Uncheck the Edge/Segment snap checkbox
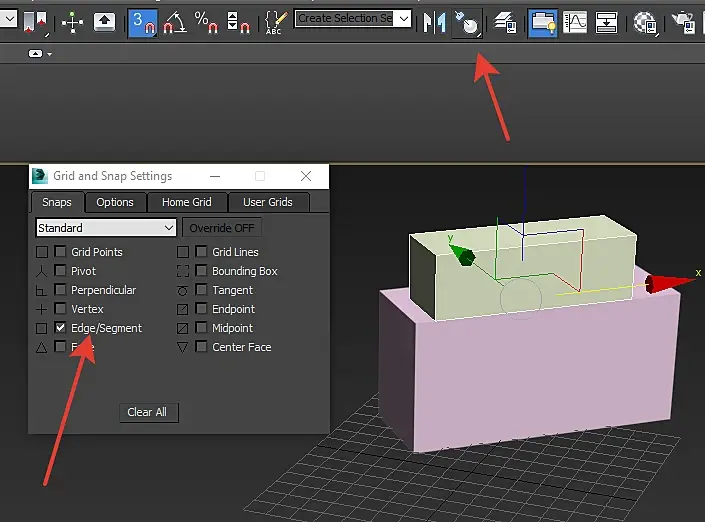Image resolution: width=705 pixels, height=522 pixels. pos(60,327)
